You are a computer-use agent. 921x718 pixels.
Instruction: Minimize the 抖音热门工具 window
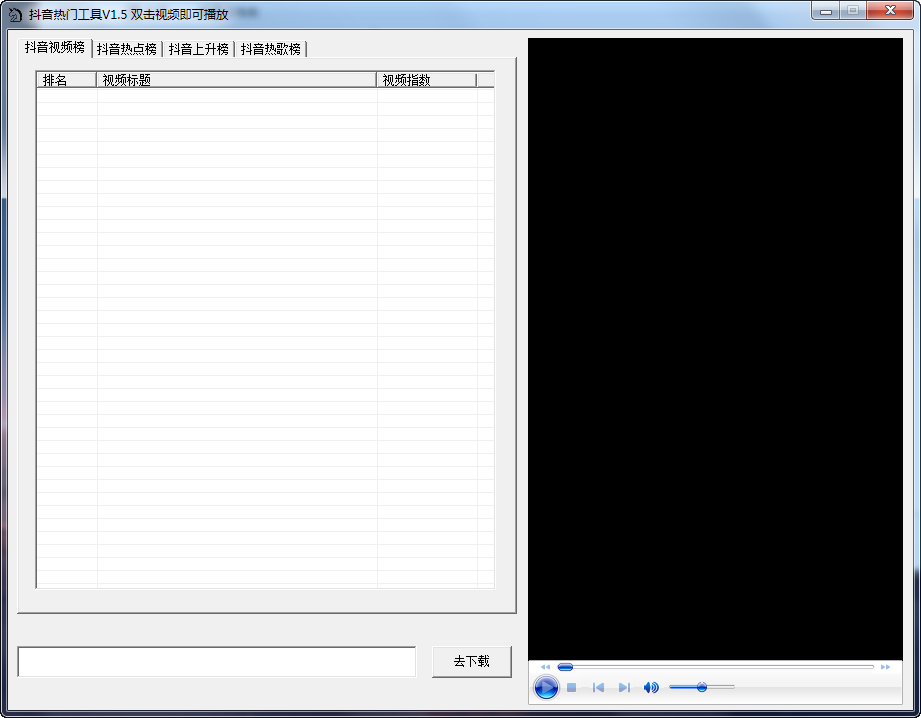[x=826, y=11]
